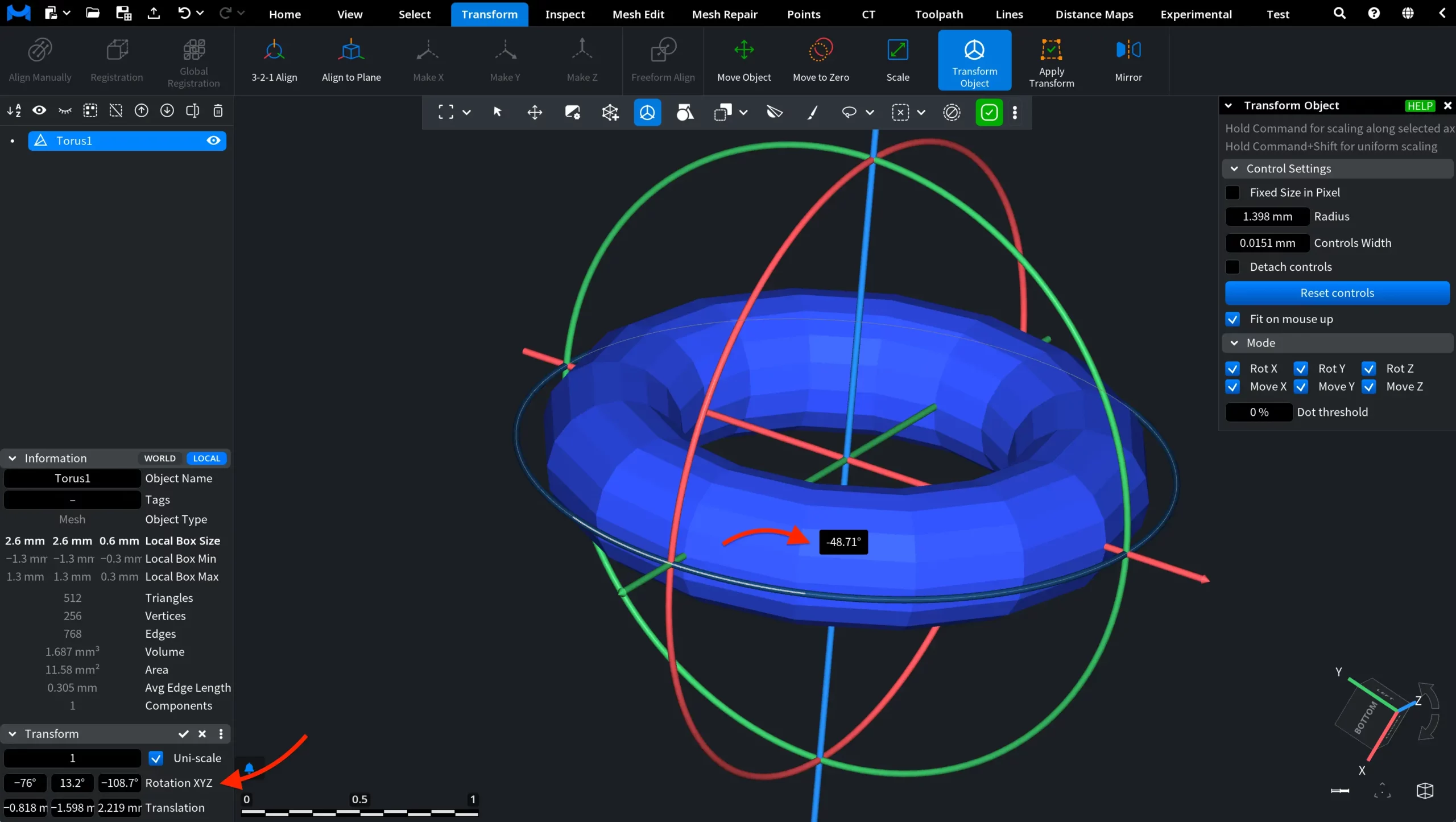The image size is (1456, 822).
Task: Collapse the Transform Object panel header
Action: coord(1228,105)
